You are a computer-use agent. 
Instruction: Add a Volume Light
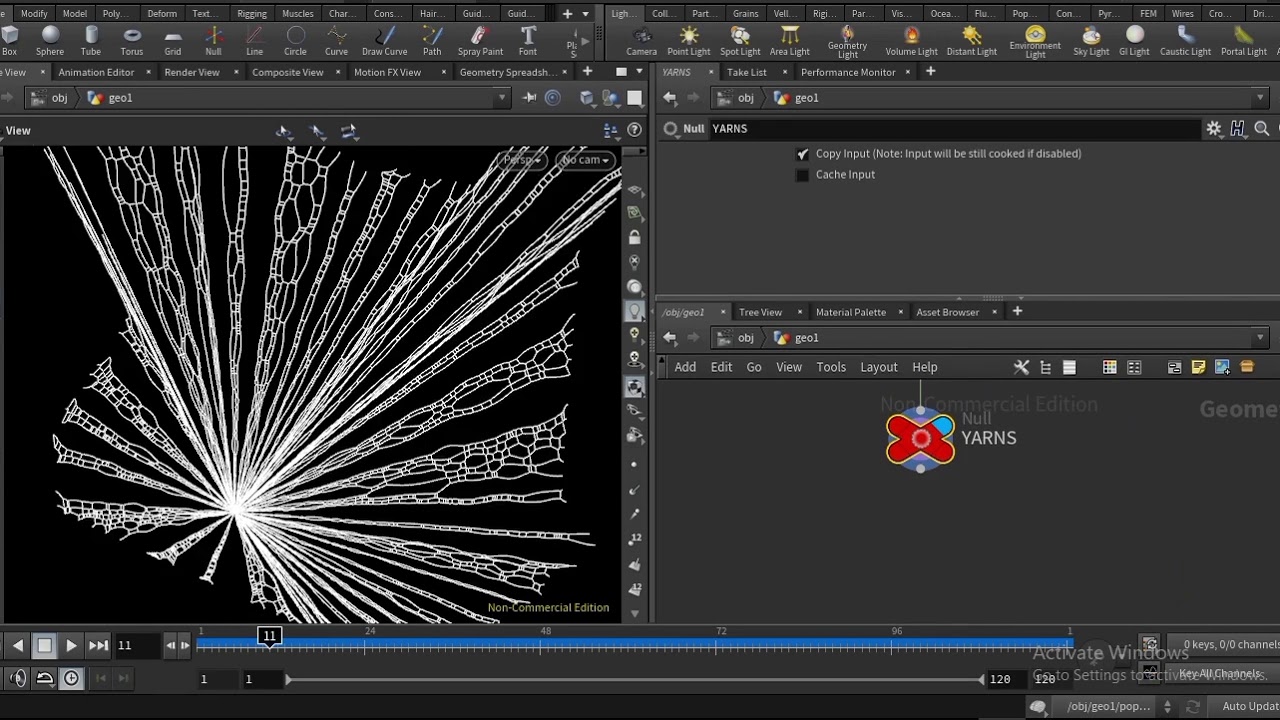coord(911,41)
